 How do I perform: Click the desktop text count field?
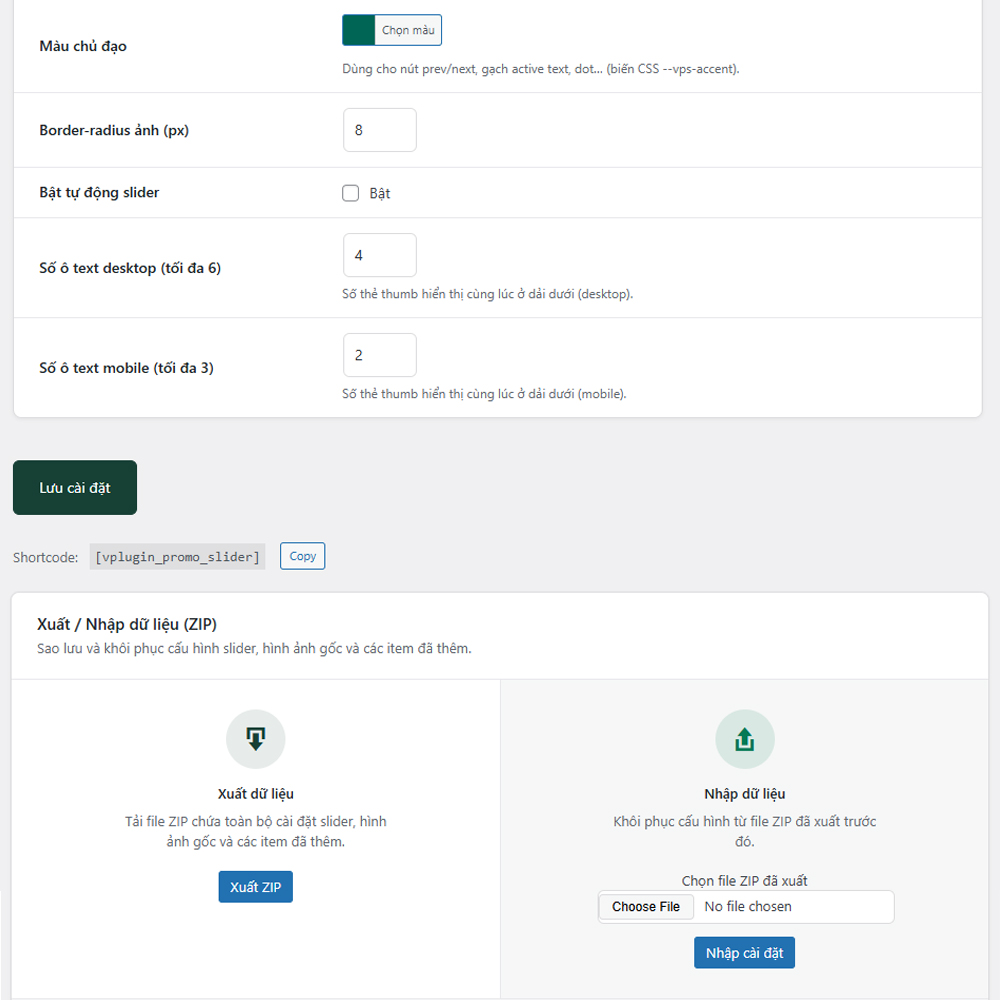click(x=379, y=255)
